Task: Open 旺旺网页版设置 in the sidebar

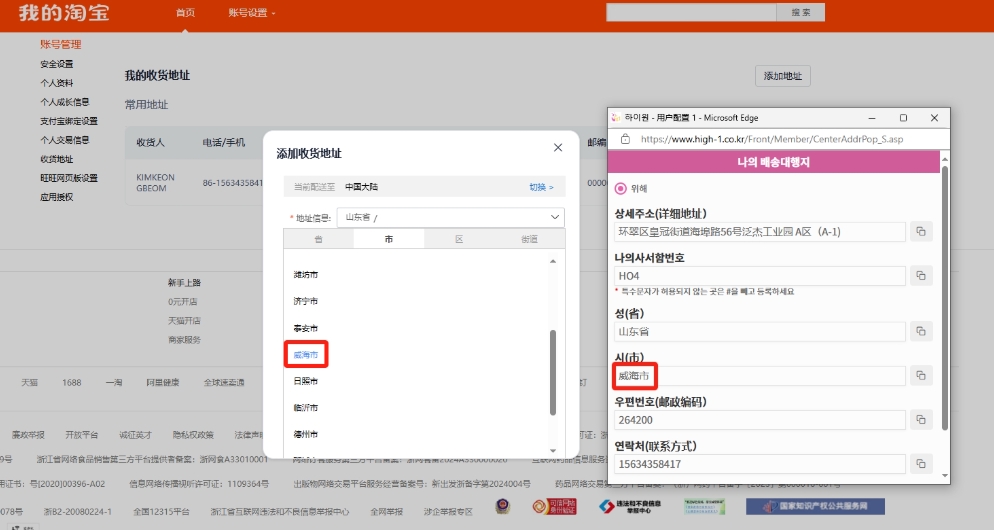Action: (x=68, y=178)
